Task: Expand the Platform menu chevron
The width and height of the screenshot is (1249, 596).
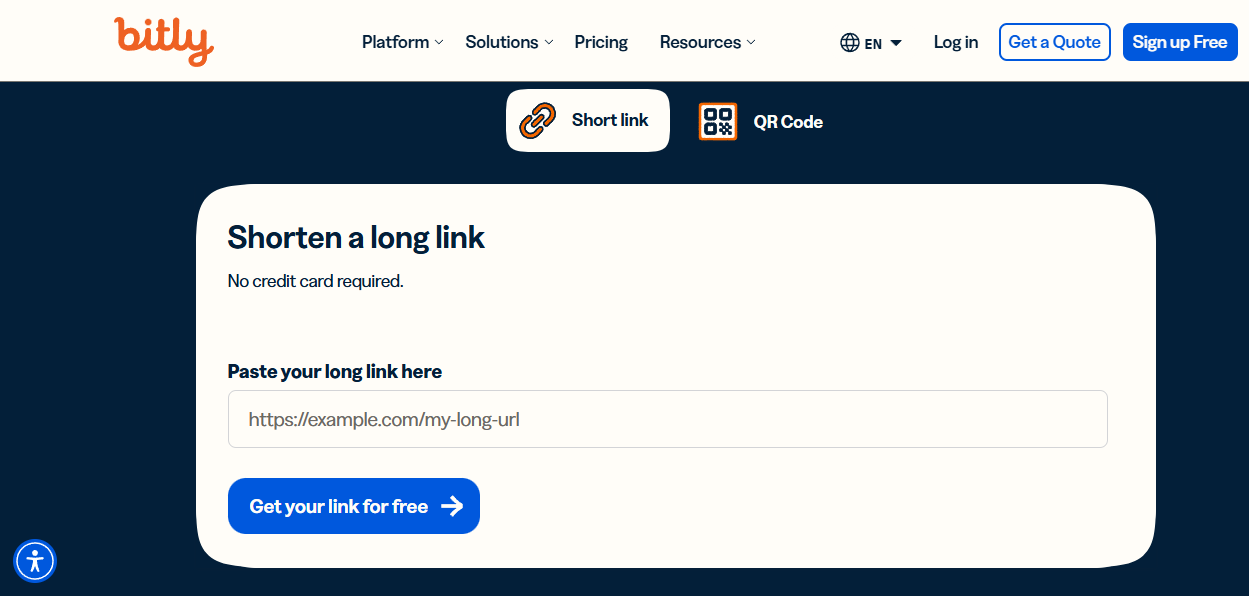Action: [x=439, y=43]
